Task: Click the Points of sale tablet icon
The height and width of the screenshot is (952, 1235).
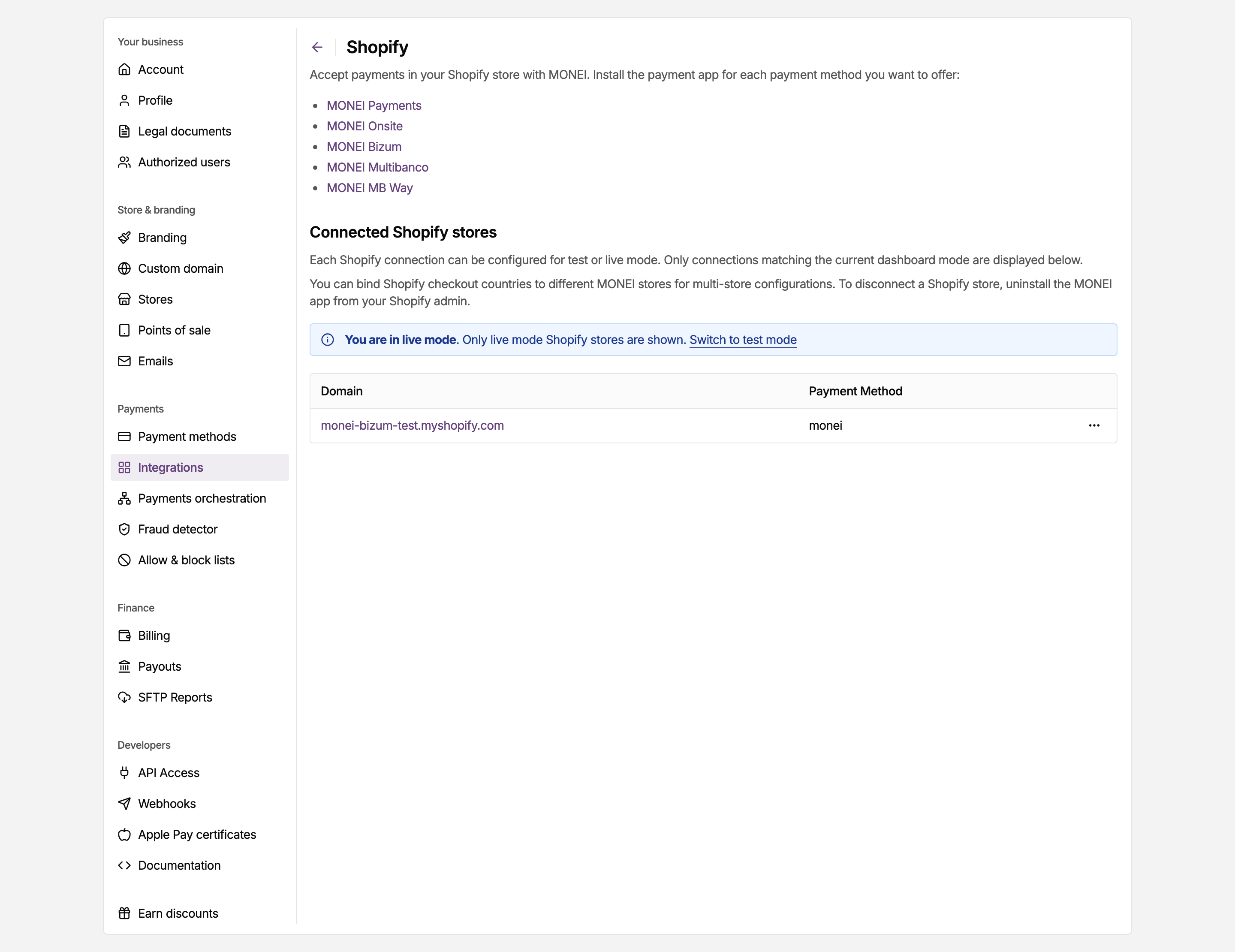Action: pyautogui.click(x=124, y=330)
